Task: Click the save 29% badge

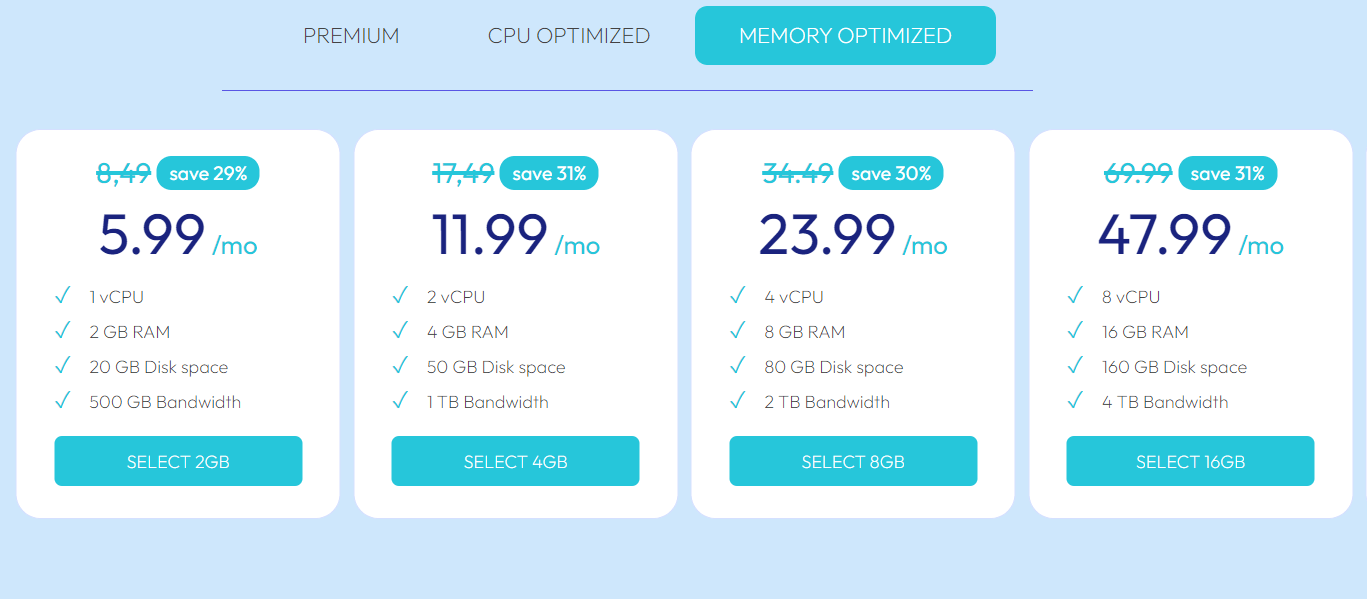Action: tap(208, 173)
